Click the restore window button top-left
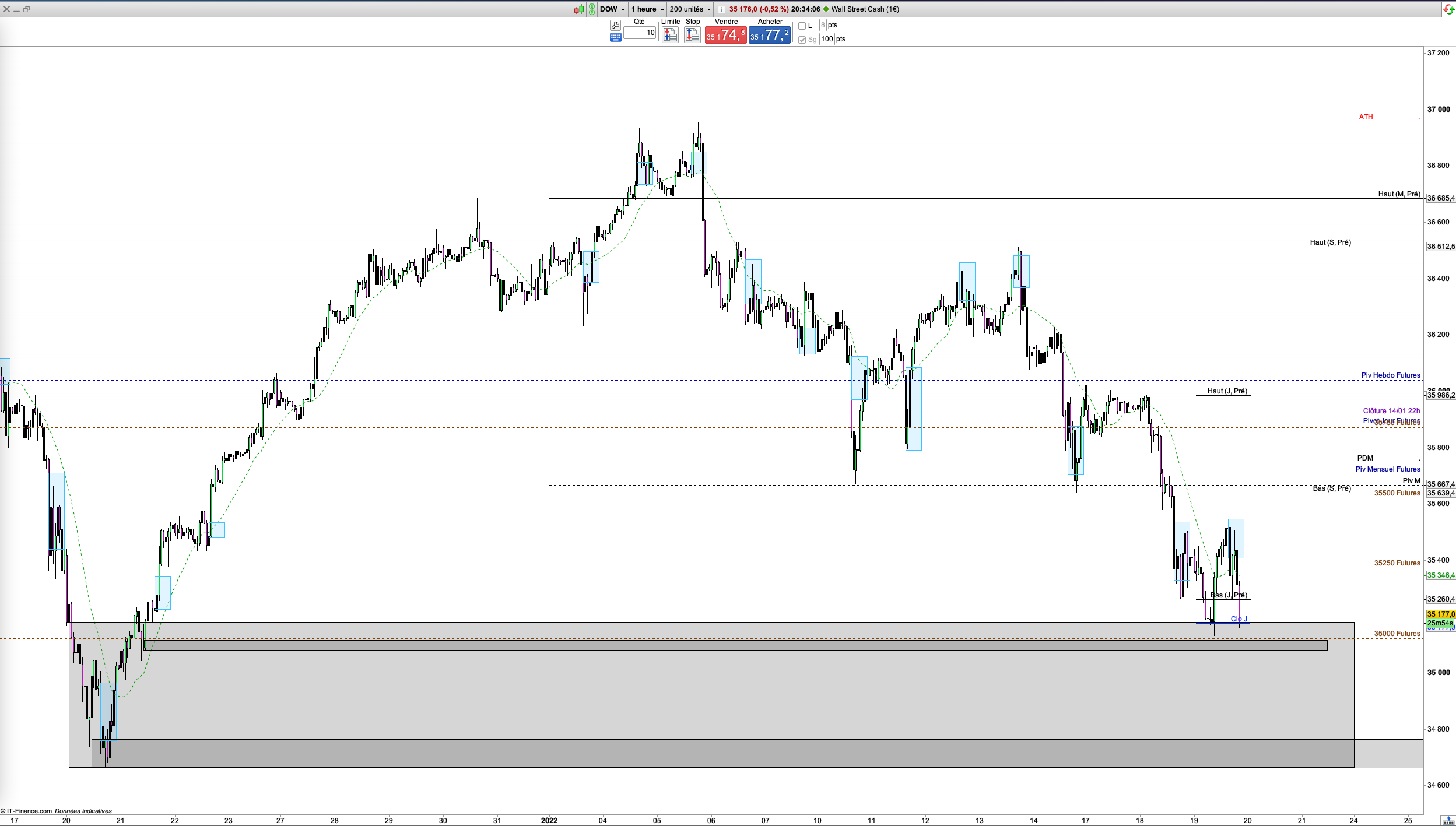 pyautogui.click(x=26, y=9)
